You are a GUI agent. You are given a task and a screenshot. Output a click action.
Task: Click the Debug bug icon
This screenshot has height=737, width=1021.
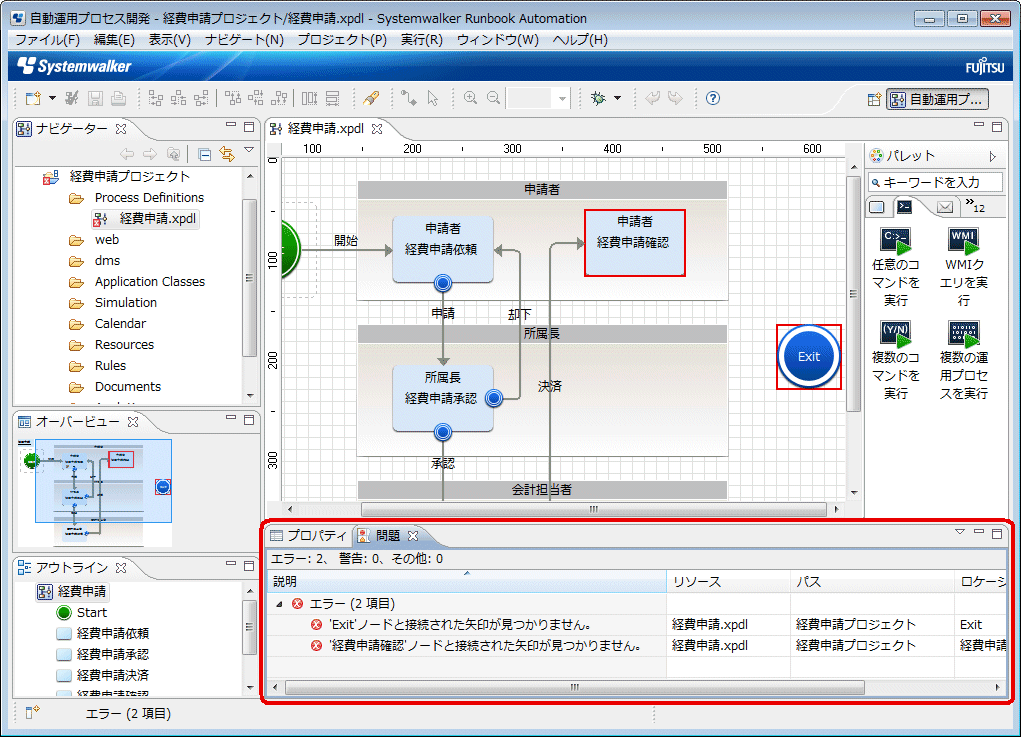(598, 98)
